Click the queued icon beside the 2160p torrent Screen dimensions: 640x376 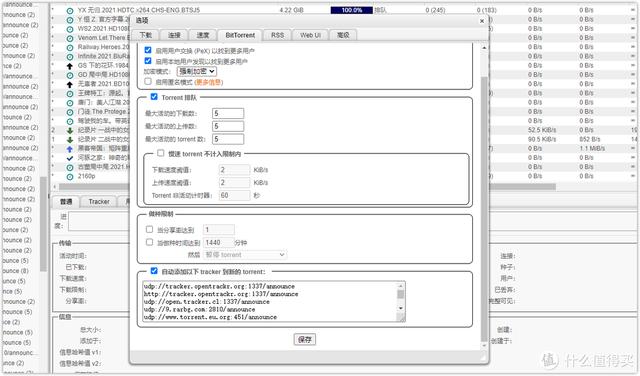pyautogui.click(x=70, y=177)
